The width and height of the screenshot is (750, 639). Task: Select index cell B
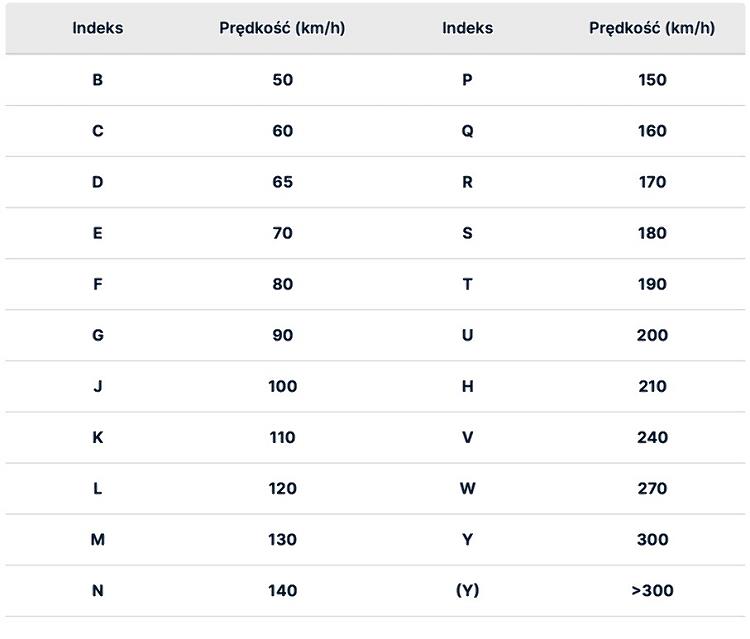click(x=97, y=80)
